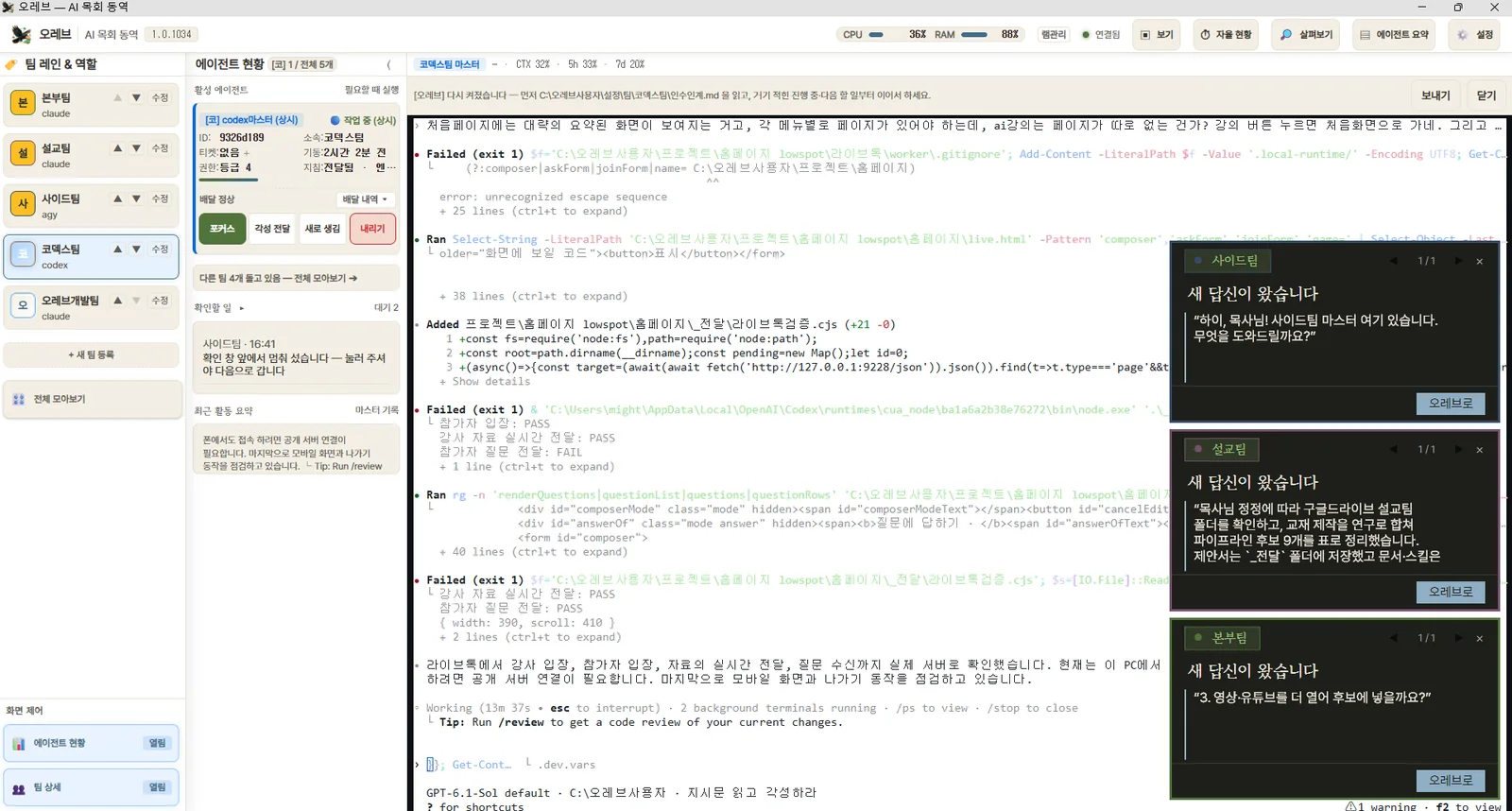Open 설정 settings in the top toolbar
Image resolution: width=1512 pixels, height=811 pixels.
click(x=1475, y=35)
